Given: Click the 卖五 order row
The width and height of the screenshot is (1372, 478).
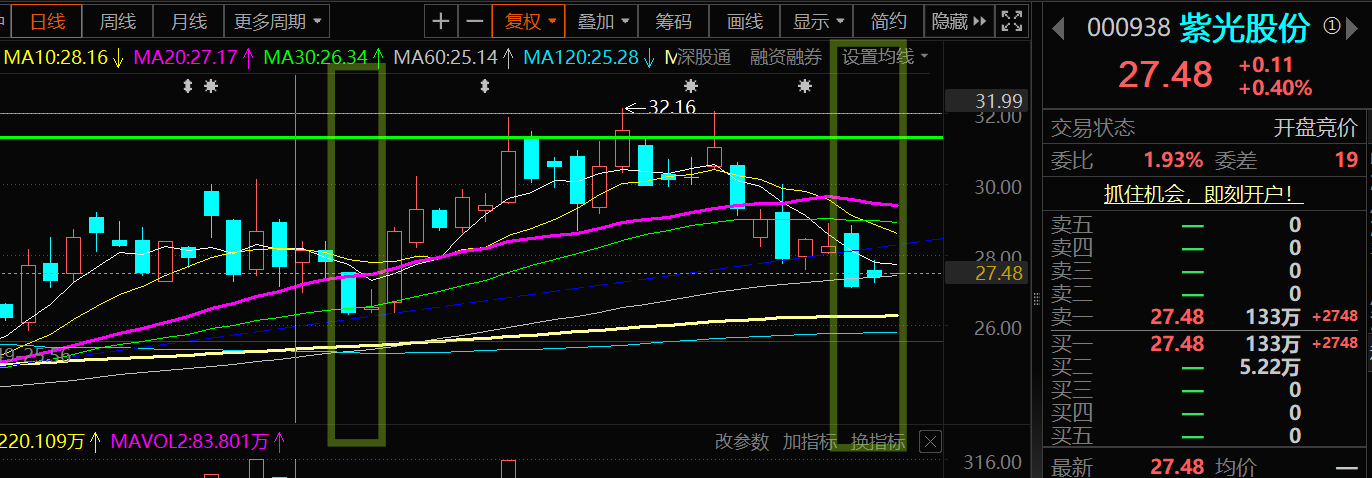Looking at the screenshot, I should tap(1205, 224).
